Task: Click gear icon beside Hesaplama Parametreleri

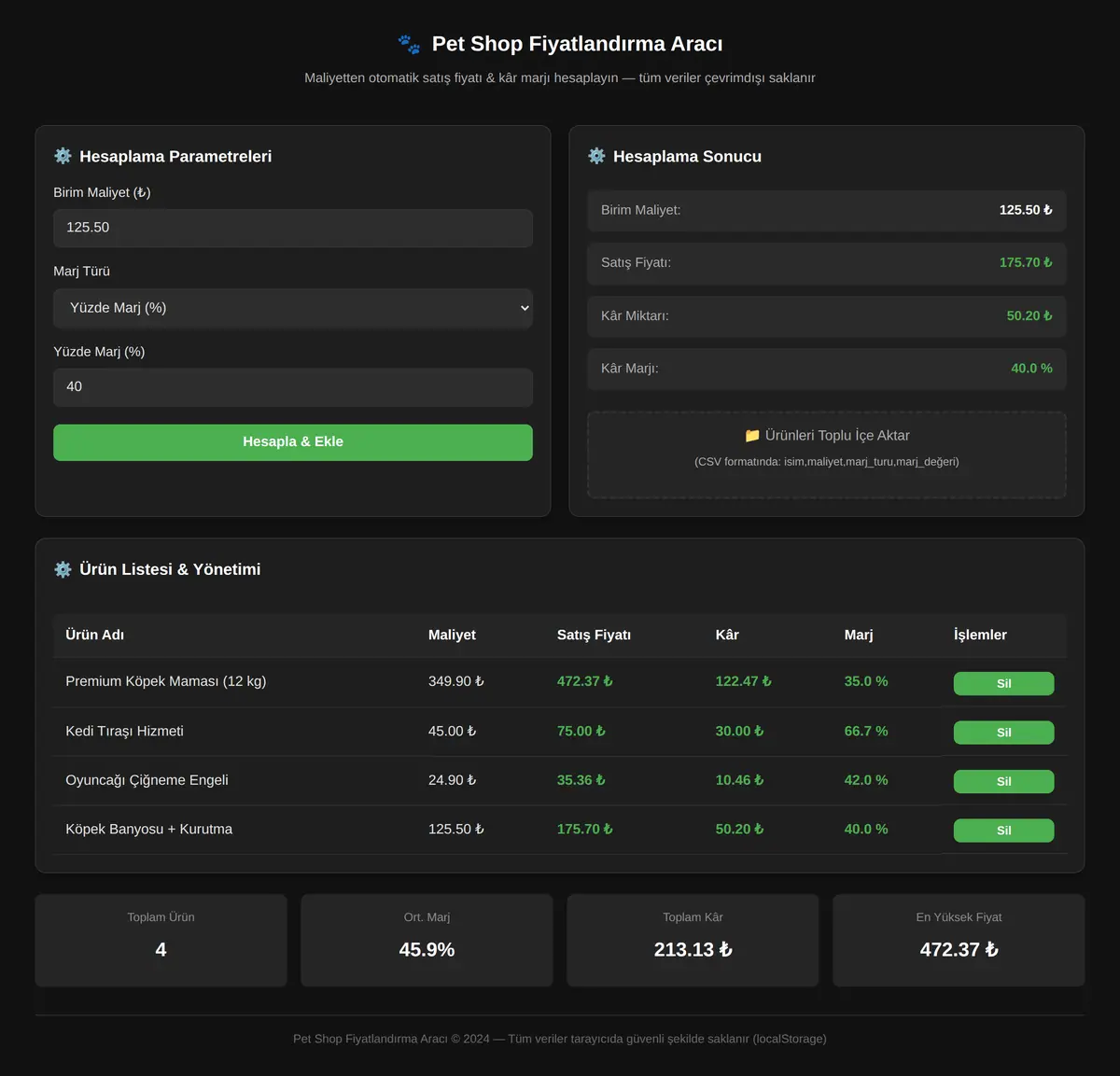Action: [x=63, y=156]
